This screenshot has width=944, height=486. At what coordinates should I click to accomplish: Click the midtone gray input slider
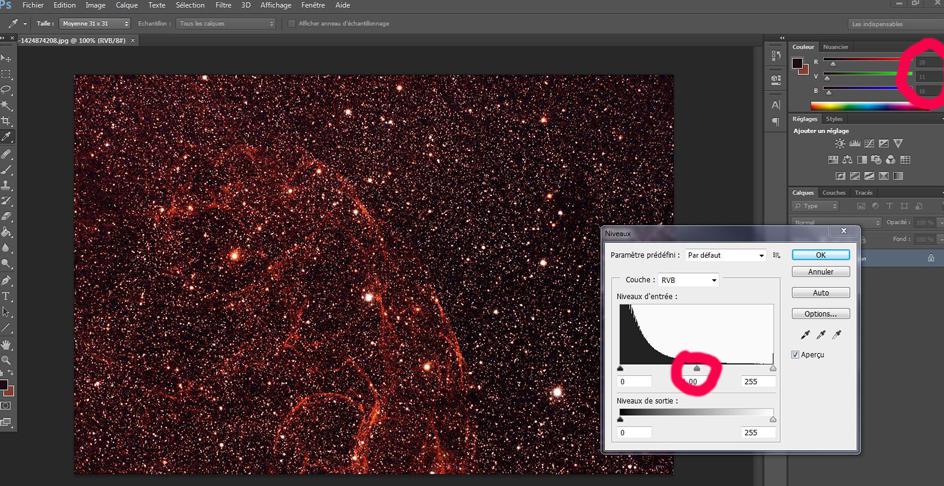click(697, 368)
